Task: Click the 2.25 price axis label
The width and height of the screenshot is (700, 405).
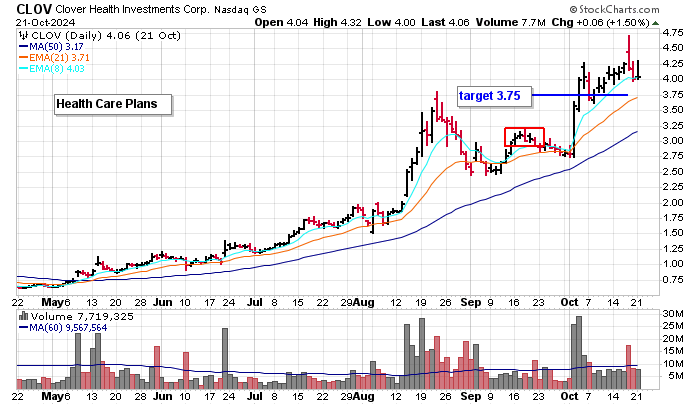Action: [673, 187]
